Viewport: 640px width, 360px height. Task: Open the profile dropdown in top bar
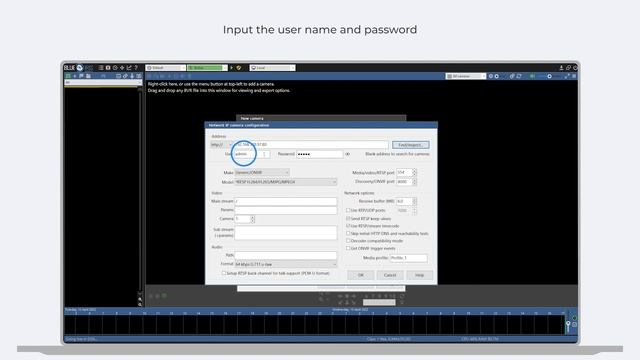[x=166, y=68]
